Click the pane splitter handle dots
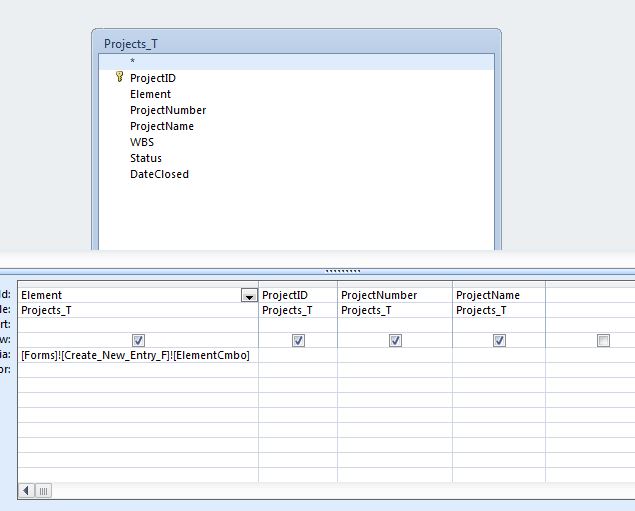Image resolution: width=635 pixels, height=511 pixels. [x=343, y=271]
